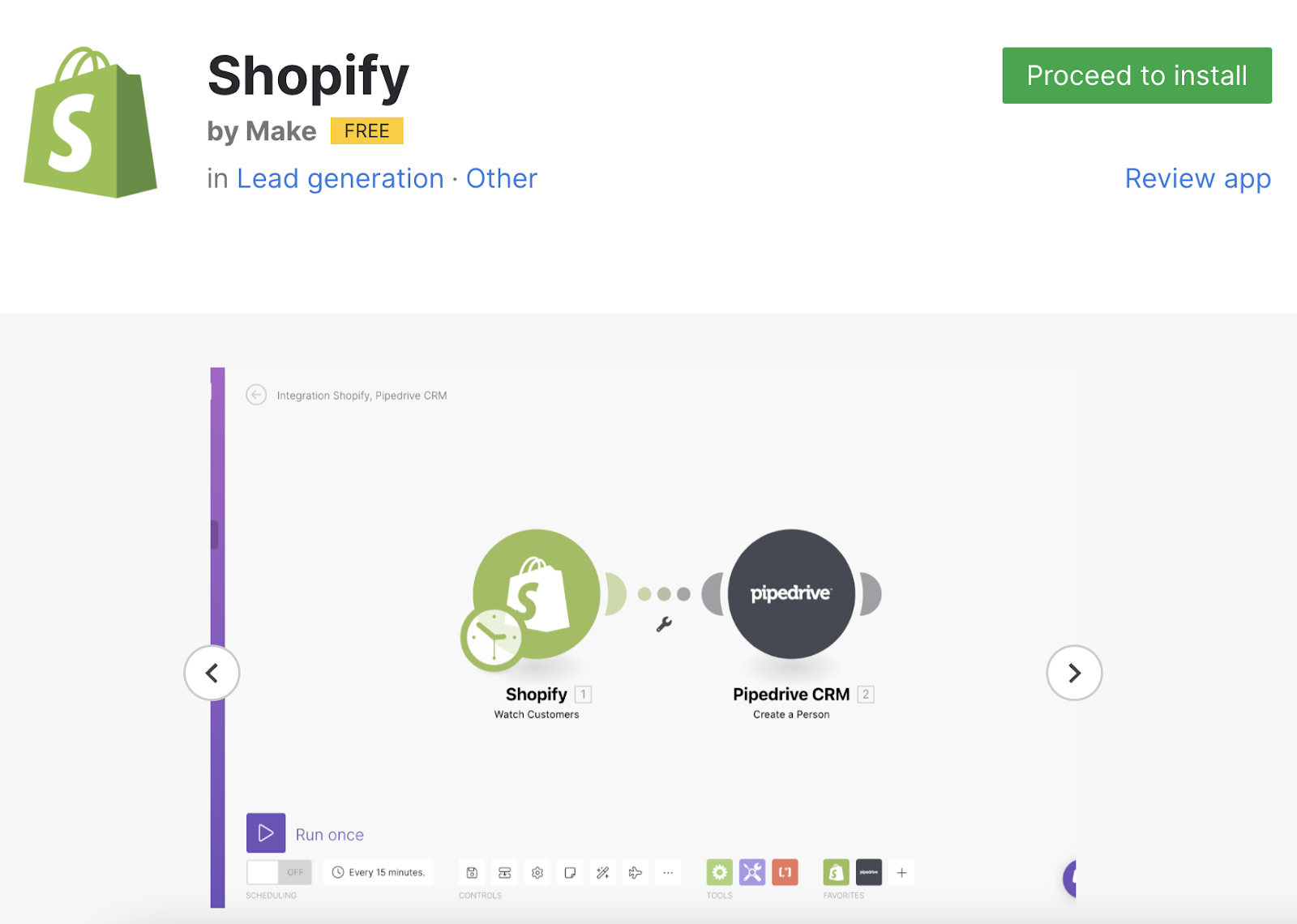Click the Proceed to install button
The image size is (1297, 924).
coord(1136,75)
